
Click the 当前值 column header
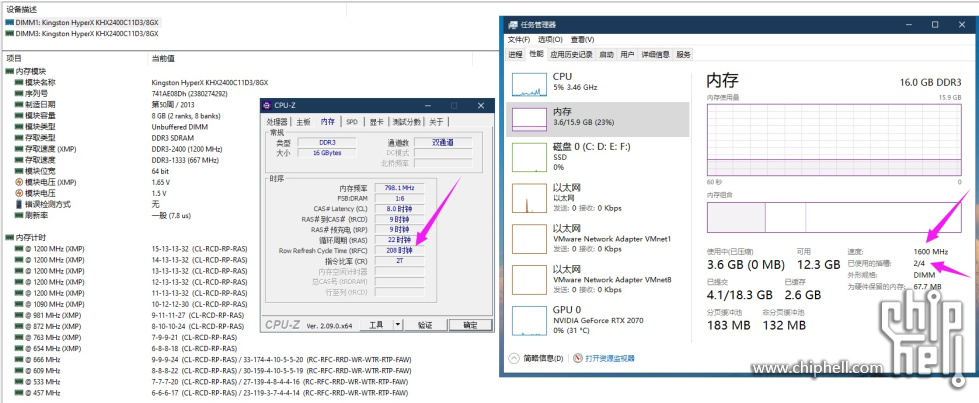click(164, 58)
